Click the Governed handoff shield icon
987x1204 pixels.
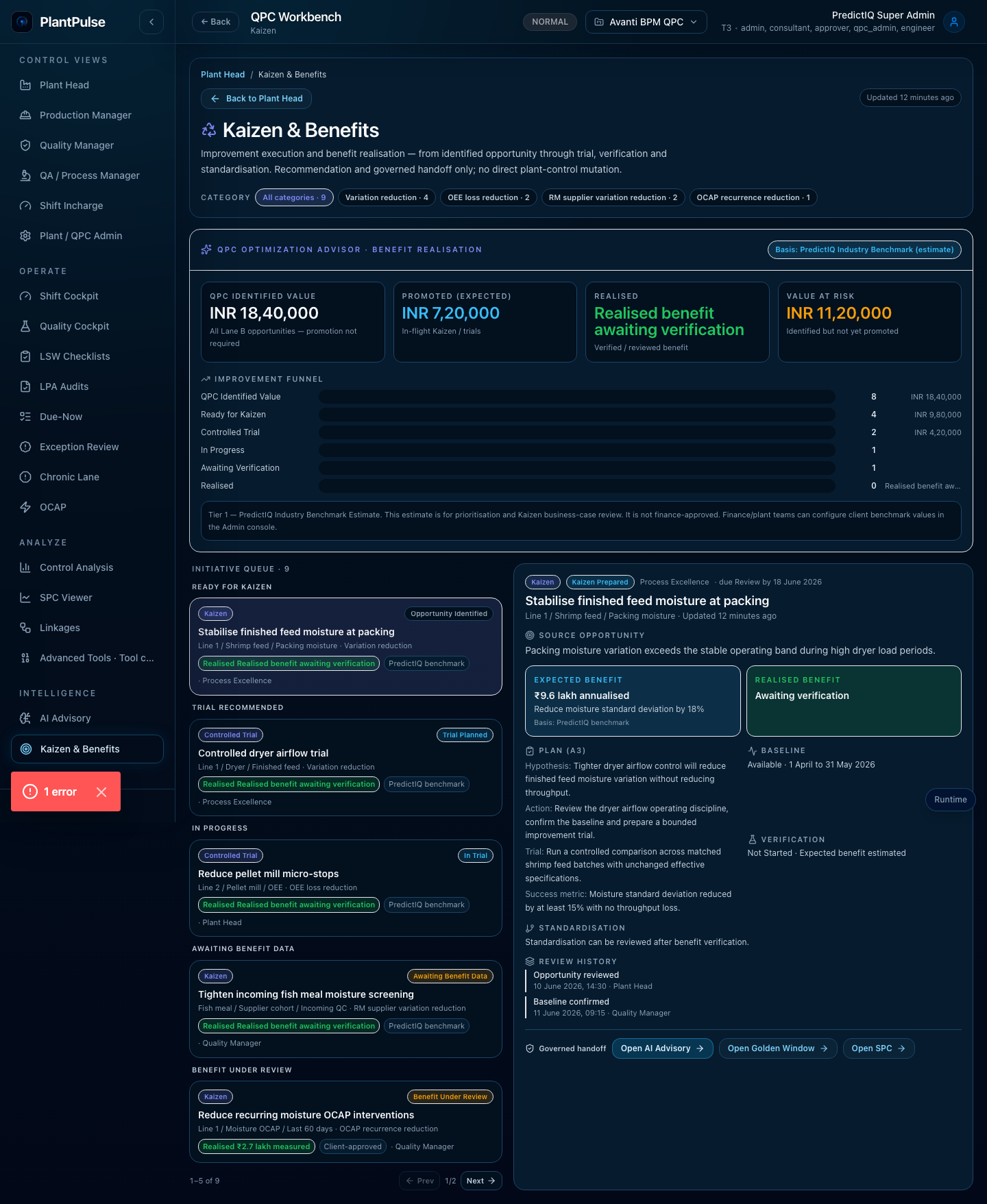click(530, 1048)
